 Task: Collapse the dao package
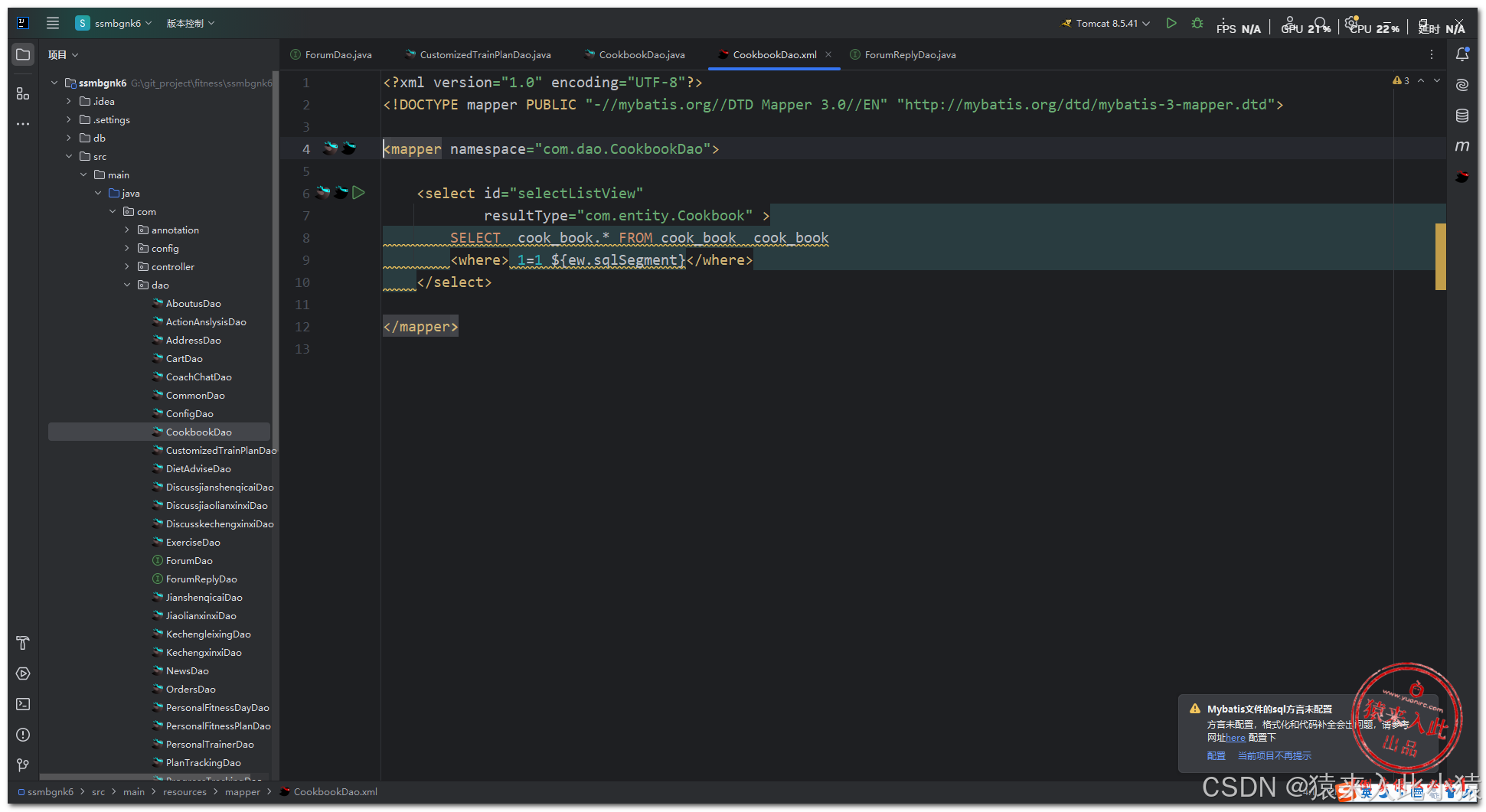click(x=127, y=285)
